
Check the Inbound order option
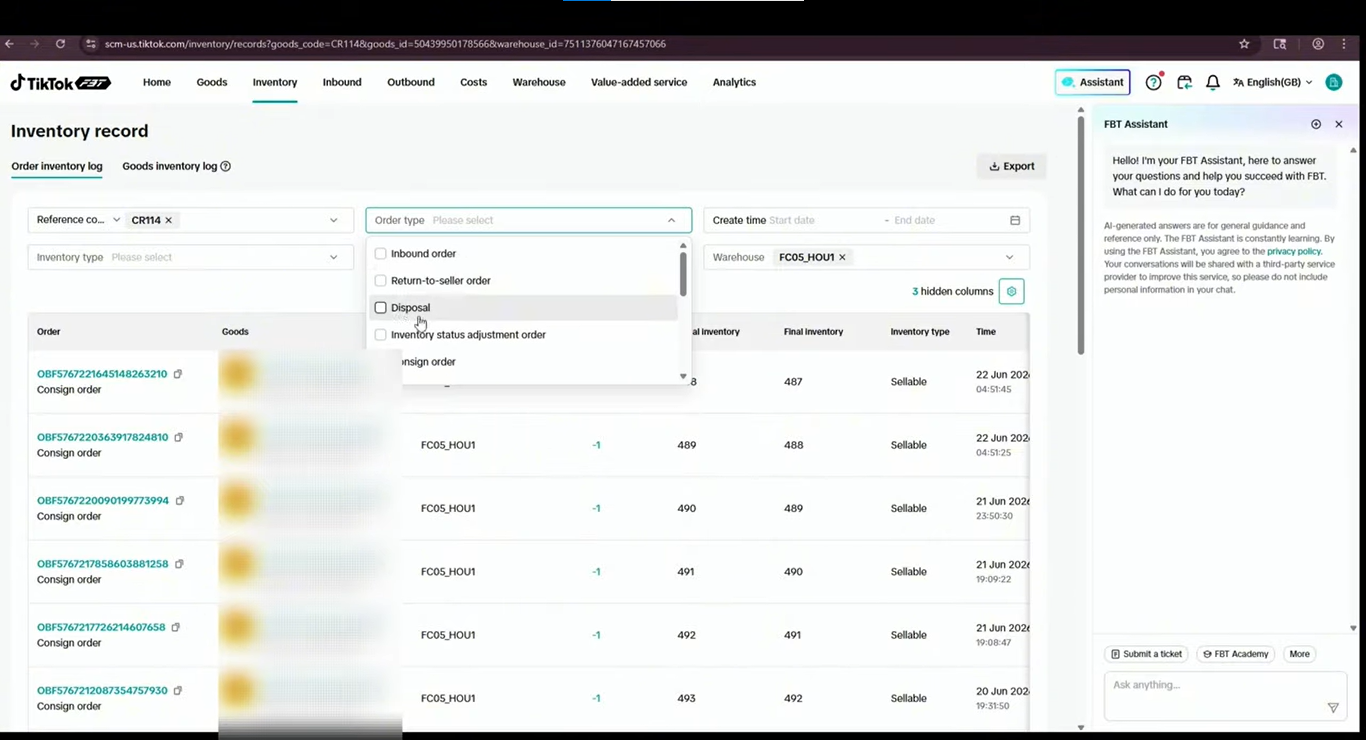380,254
